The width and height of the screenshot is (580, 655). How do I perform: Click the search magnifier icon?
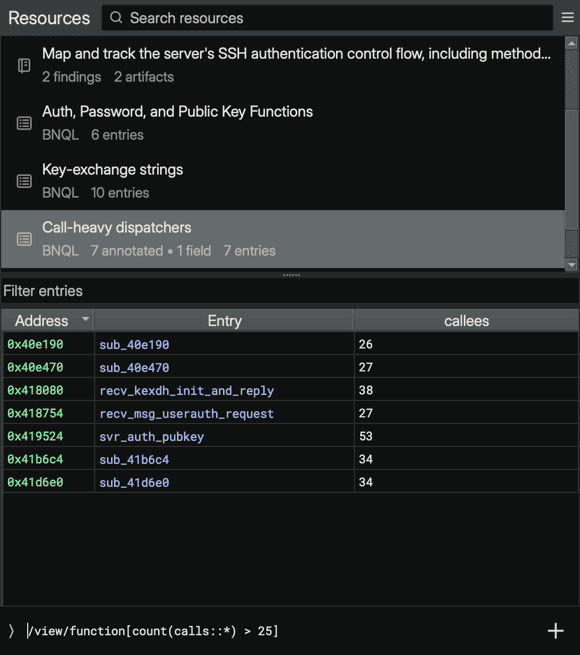click(116, 18)
